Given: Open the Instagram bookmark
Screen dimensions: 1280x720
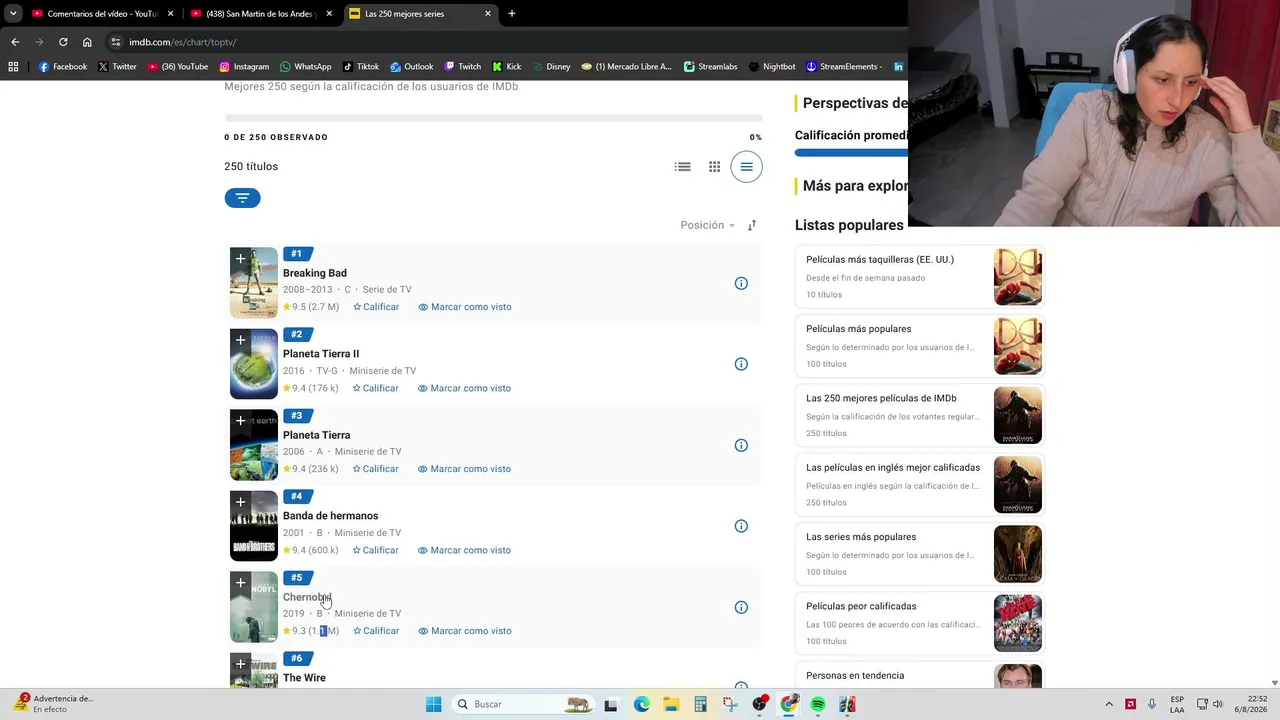Looking at the screenshot, I should [244, 67].
